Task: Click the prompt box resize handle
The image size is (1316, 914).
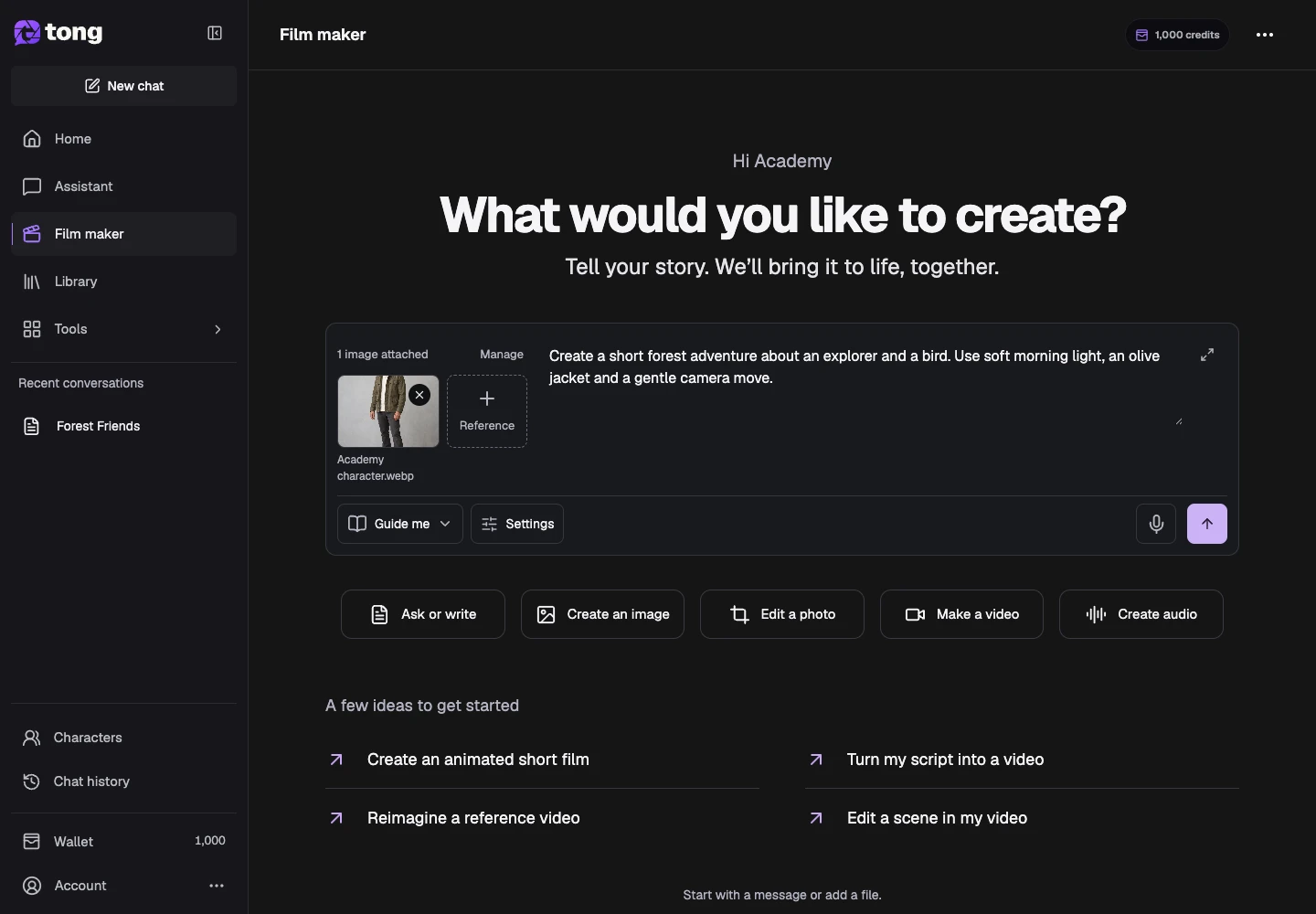Action: click(1178, 420)
